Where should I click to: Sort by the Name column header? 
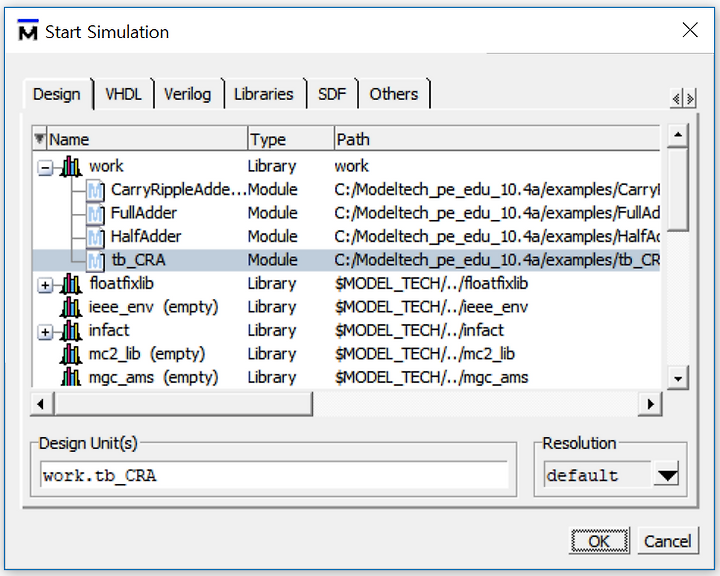coord(147,139)
